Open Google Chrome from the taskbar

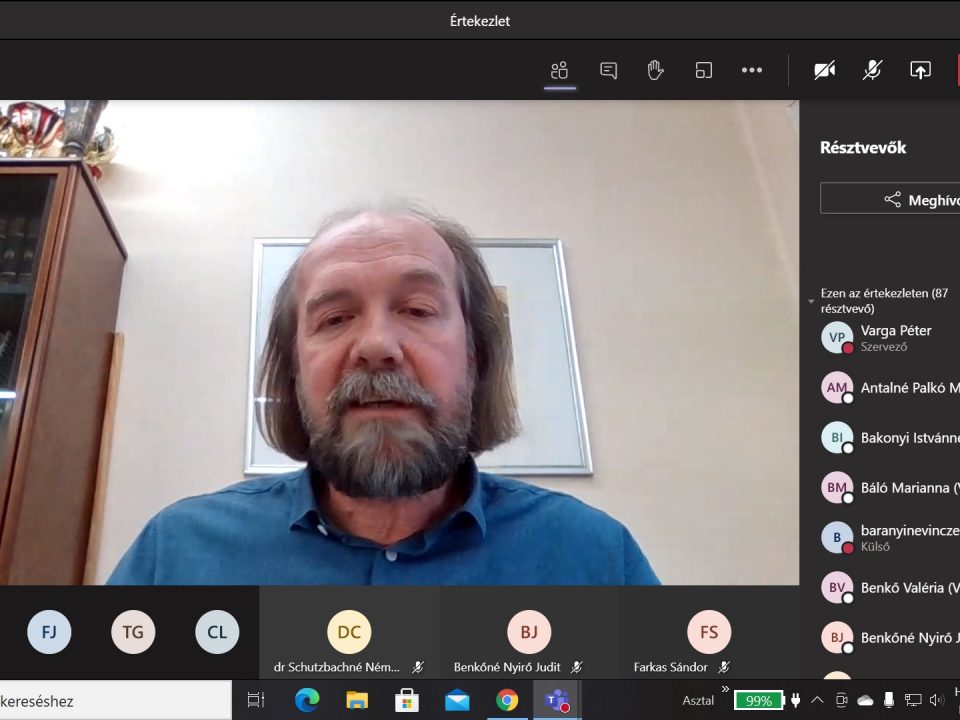tap(507, 700)
